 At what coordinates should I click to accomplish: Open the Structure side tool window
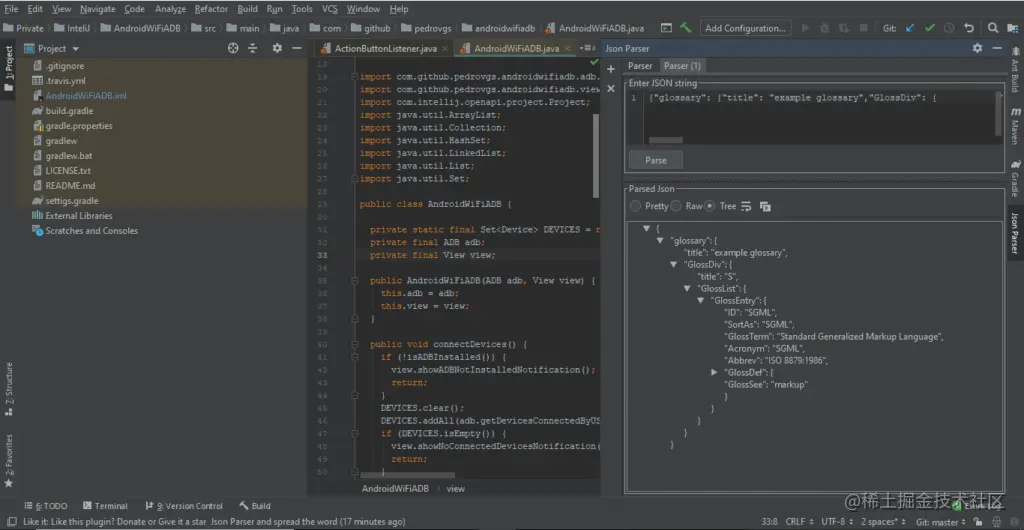point(8,388)
